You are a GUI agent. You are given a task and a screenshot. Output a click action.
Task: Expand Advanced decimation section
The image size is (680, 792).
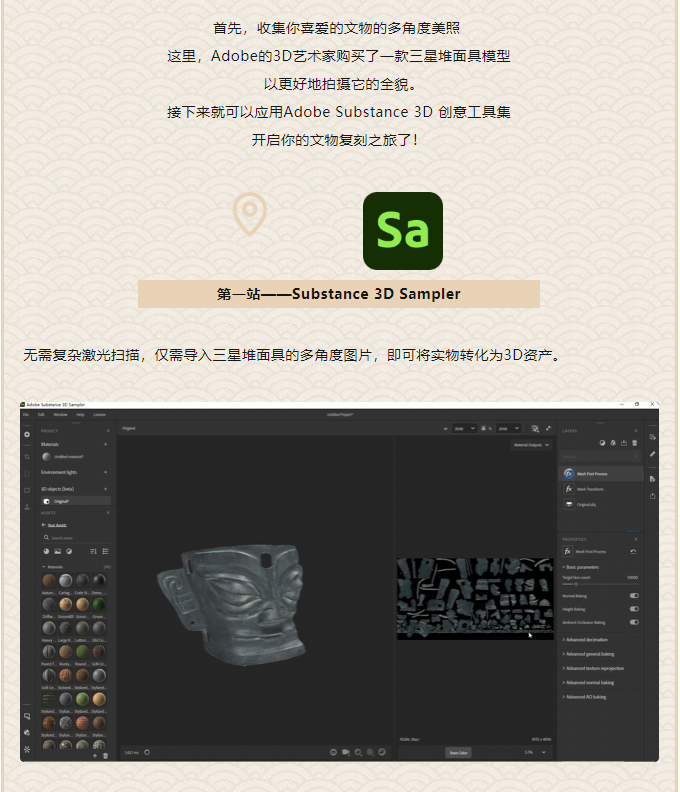585,640
